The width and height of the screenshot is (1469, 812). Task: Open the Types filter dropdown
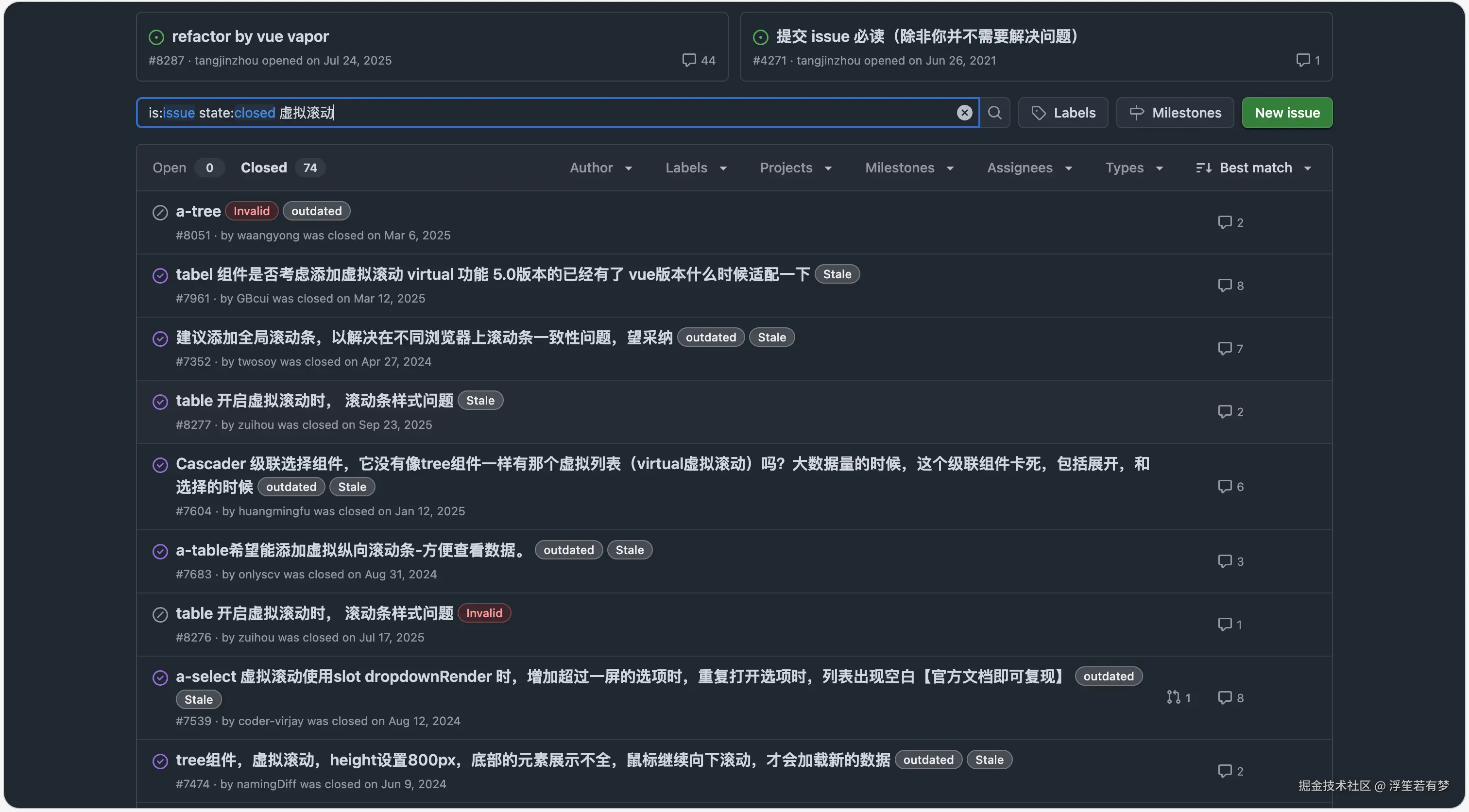[x=1134, y=168]
